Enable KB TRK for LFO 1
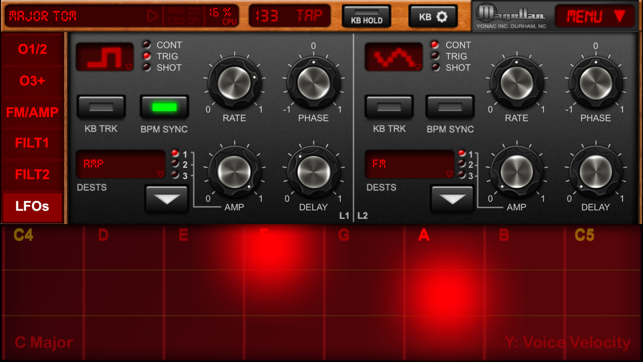 pyautogui.click(x=101, y=107)
